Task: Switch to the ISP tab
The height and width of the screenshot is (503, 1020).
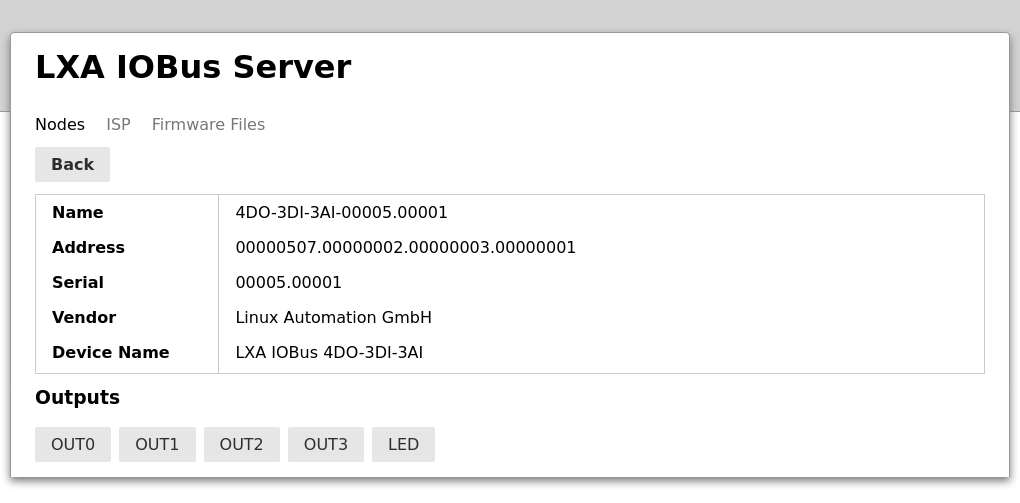Action: pyautogui.click(x=118, y=124)
